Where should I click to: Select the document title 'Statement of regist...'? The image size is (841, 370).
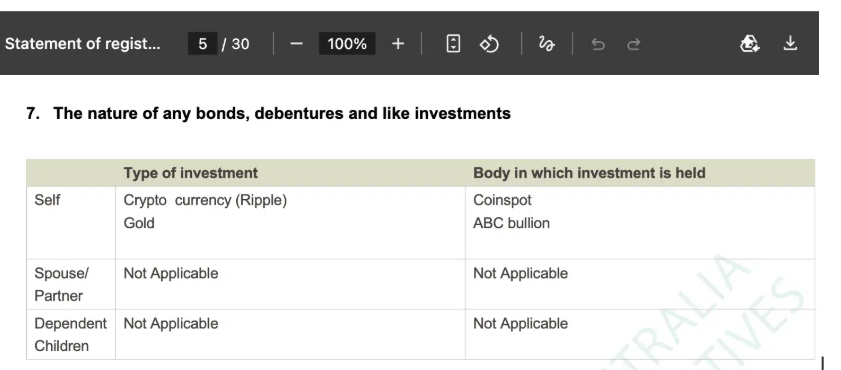[x=83, y=43]
